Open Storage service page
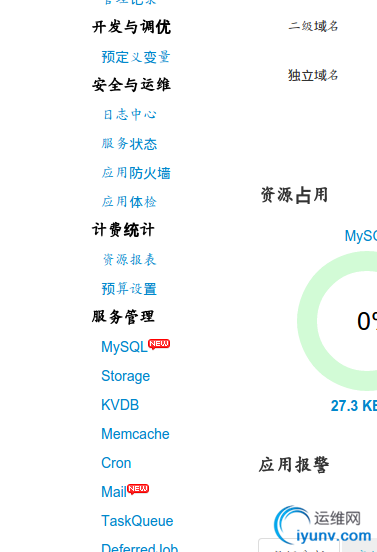The height and width of the screenshot is (552, 377). [126, 376]
